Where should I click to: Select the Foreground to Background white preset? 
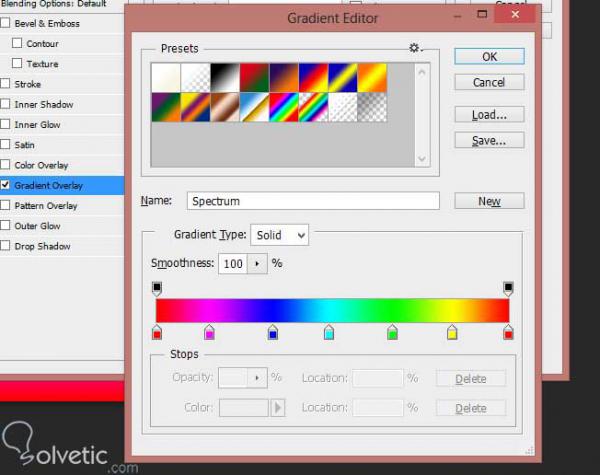point(166,78)
